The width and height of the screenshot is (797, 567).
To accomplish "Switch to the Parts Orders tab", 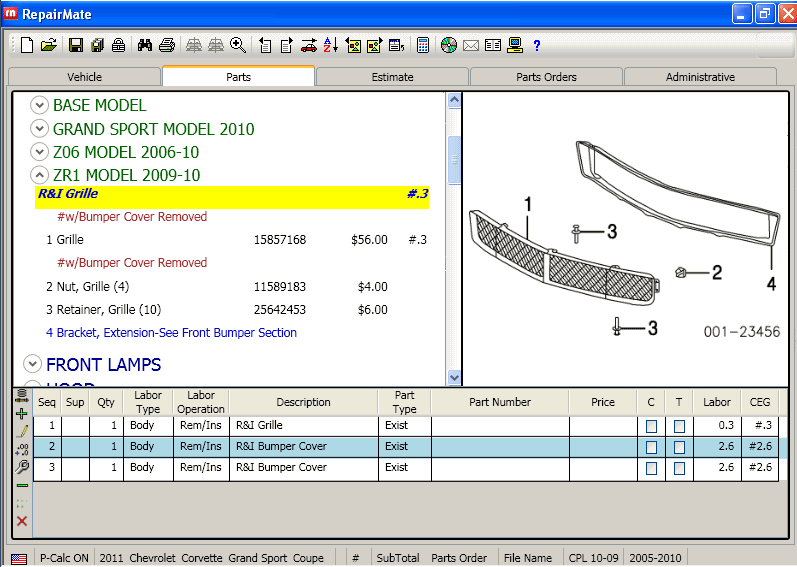I will (546, 77).
